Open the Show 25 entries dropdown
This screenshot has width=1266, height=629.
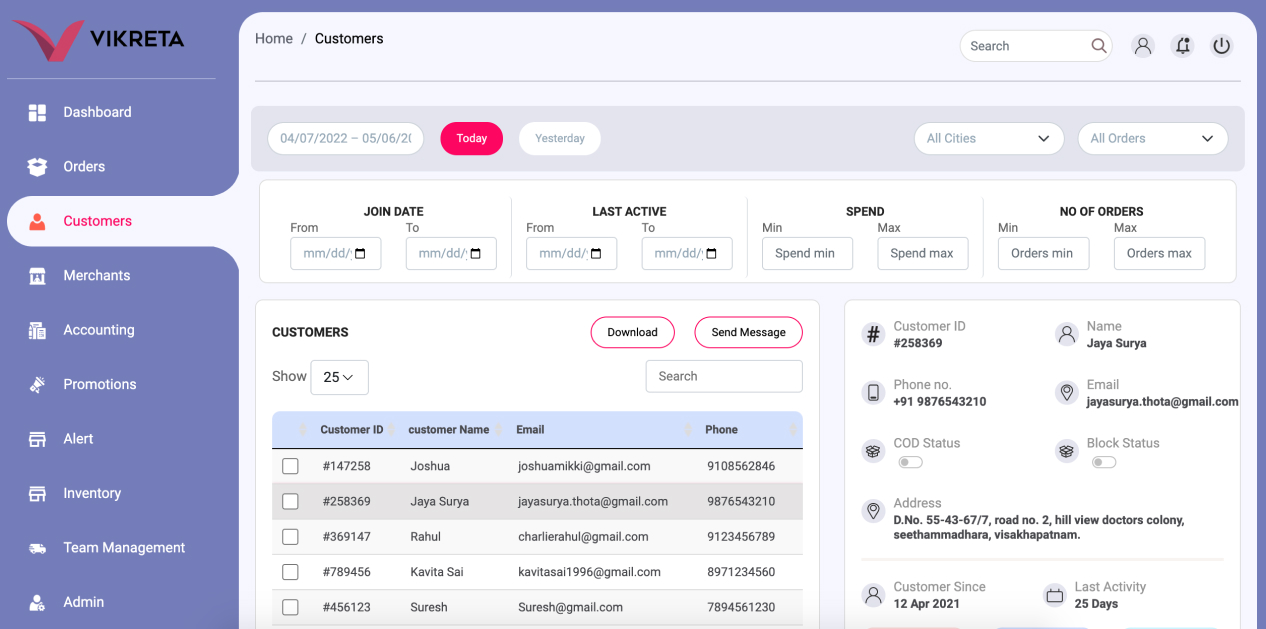(x=339, y=378)
